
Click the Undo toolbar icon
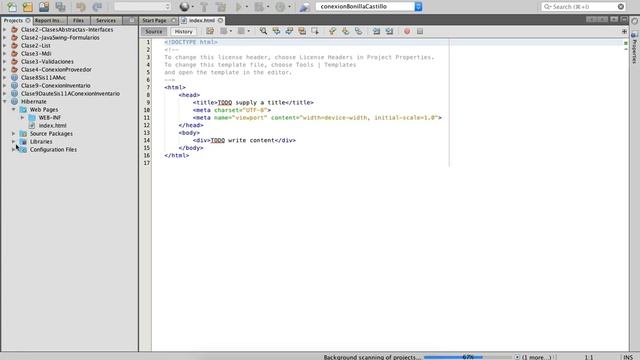80,7
